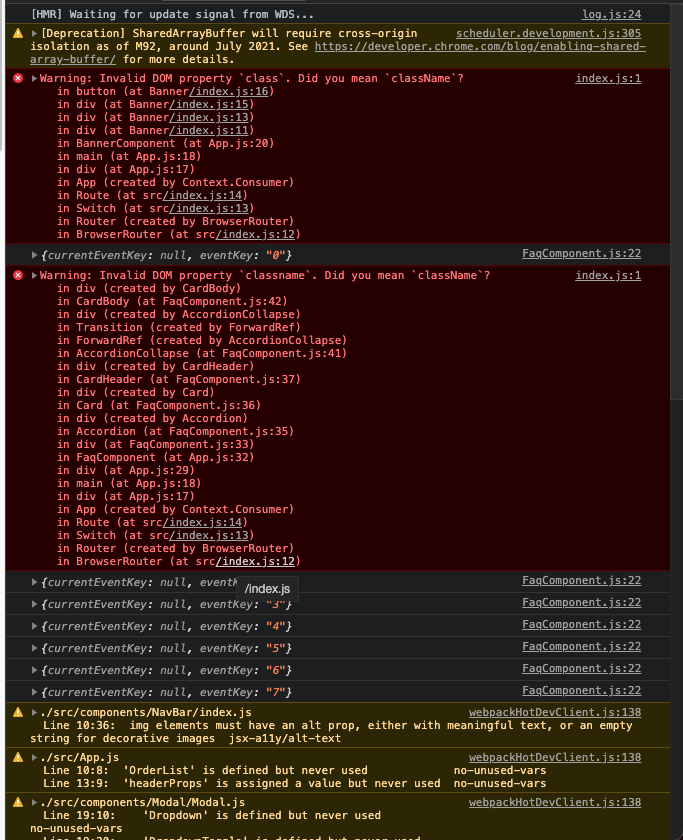683x840 pixels.
Task: Expand the Deprecation SharedArrayBuffer warning
Action: click(34, 34)
